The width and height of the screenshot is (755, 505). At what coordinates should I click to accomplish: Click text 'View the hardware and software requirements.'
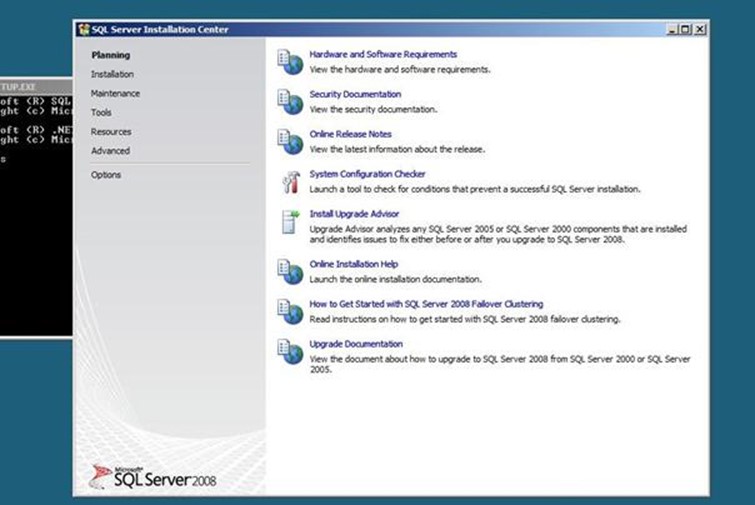pos(400,70)
